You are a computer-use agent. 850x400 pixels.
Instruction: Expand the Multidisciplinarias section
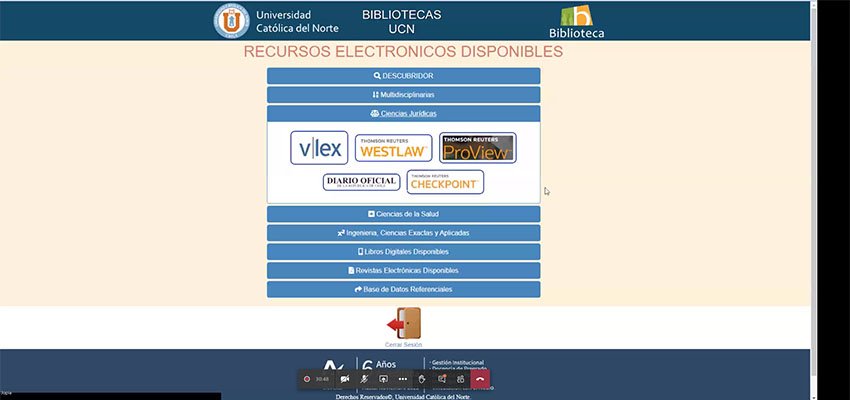click(403, 95)
